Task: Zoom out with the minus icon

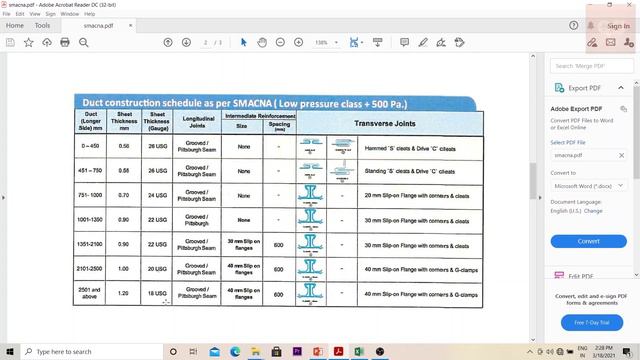Action: [x=280, y=42]
